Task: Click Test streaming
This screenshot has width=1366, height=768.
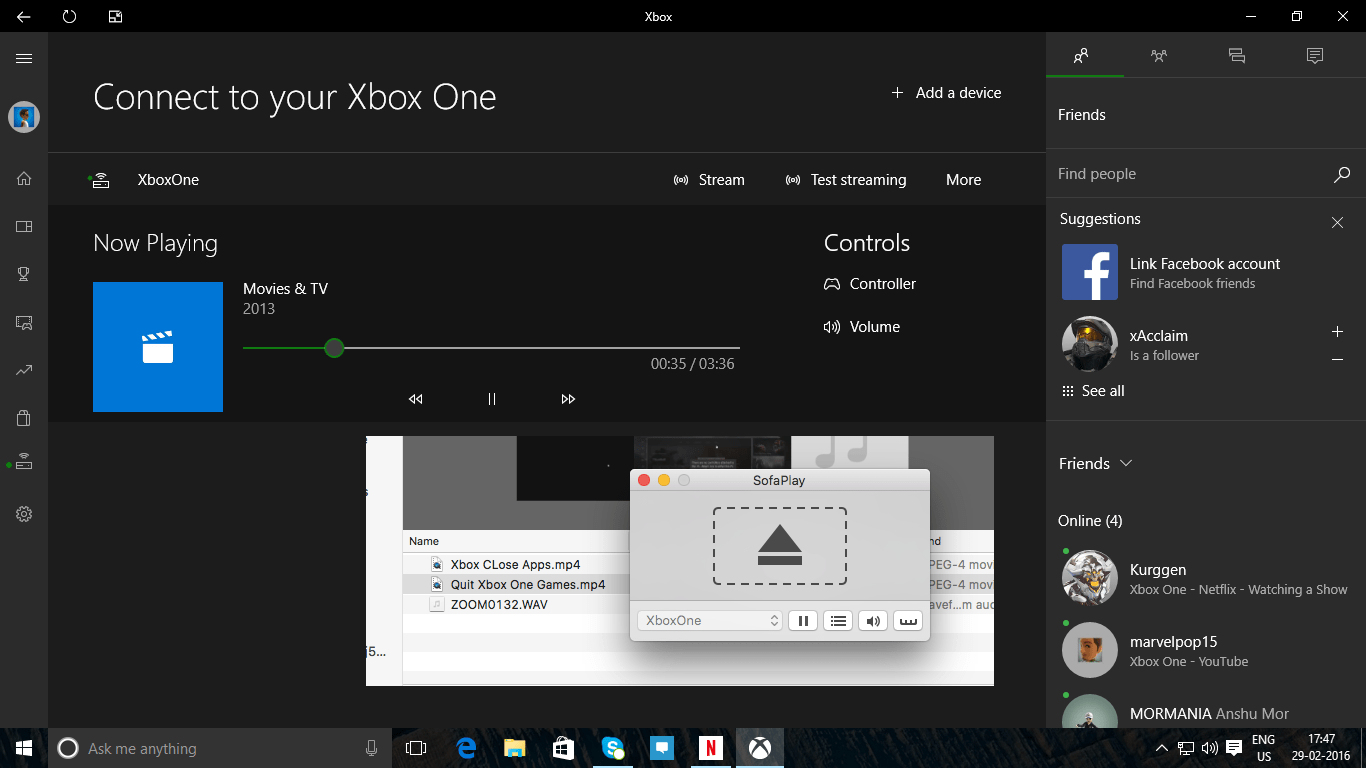Action: (846, 180)
